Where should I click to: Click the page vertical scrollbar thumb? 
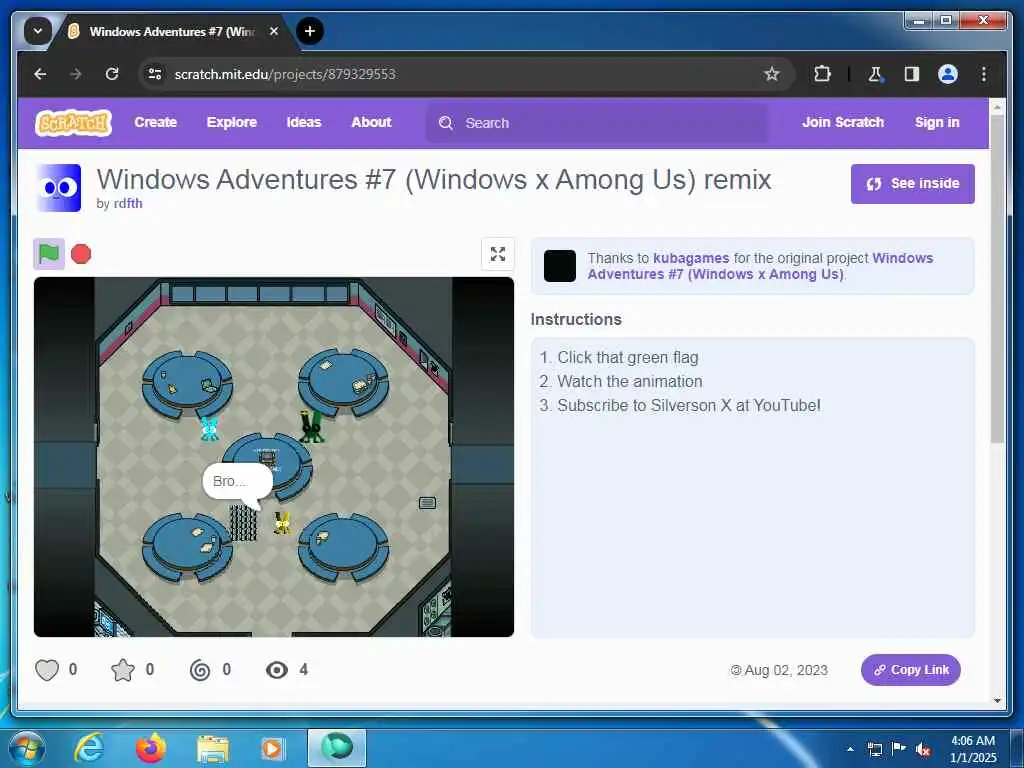tap(997, 279)
